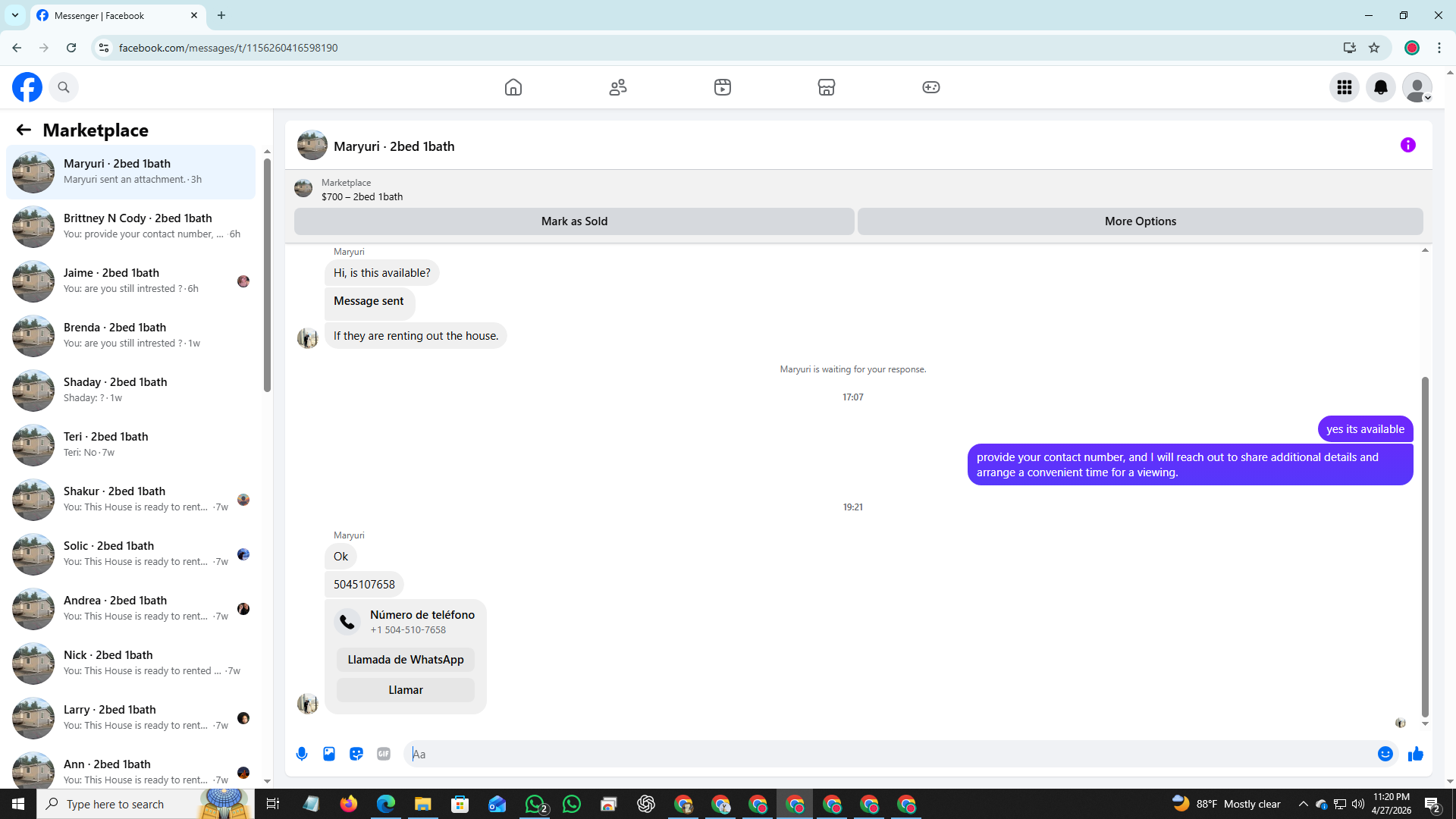Click the 'Hi, is this available?' message
This screenshot has height=819, width=1456.
point(381,273)
